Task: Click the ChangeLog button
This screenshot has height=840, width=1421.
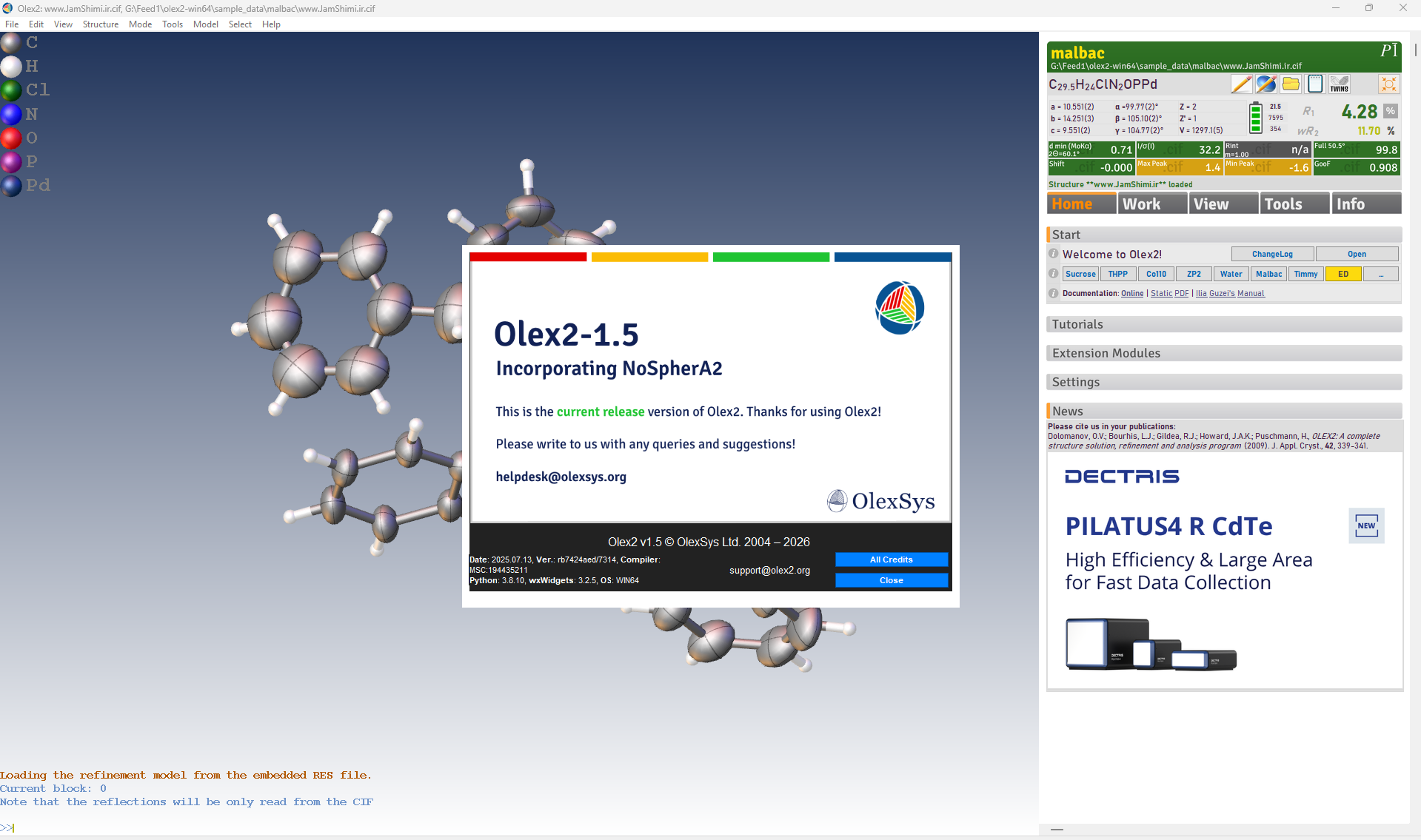Action: [1272, 254]
